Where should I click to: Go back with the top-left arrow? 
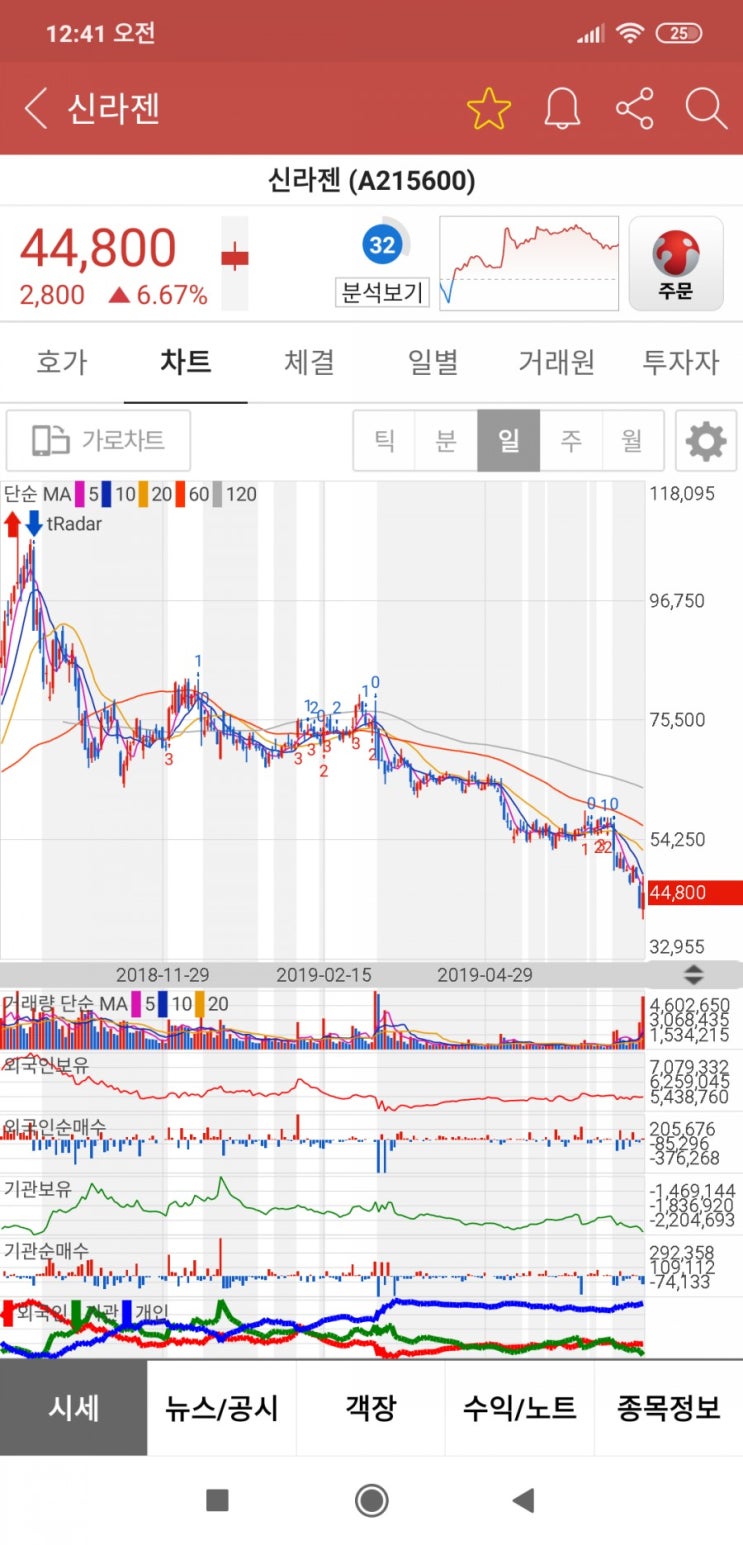36,108
